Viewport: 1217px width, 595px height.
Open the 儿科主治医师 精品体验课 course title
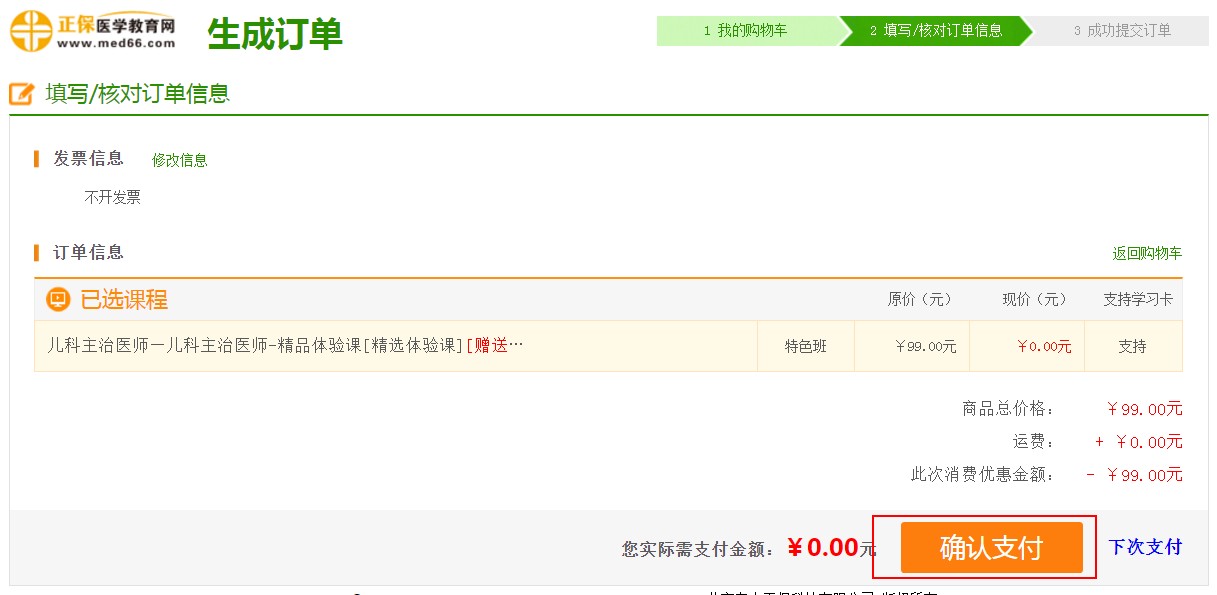[256, 345]
